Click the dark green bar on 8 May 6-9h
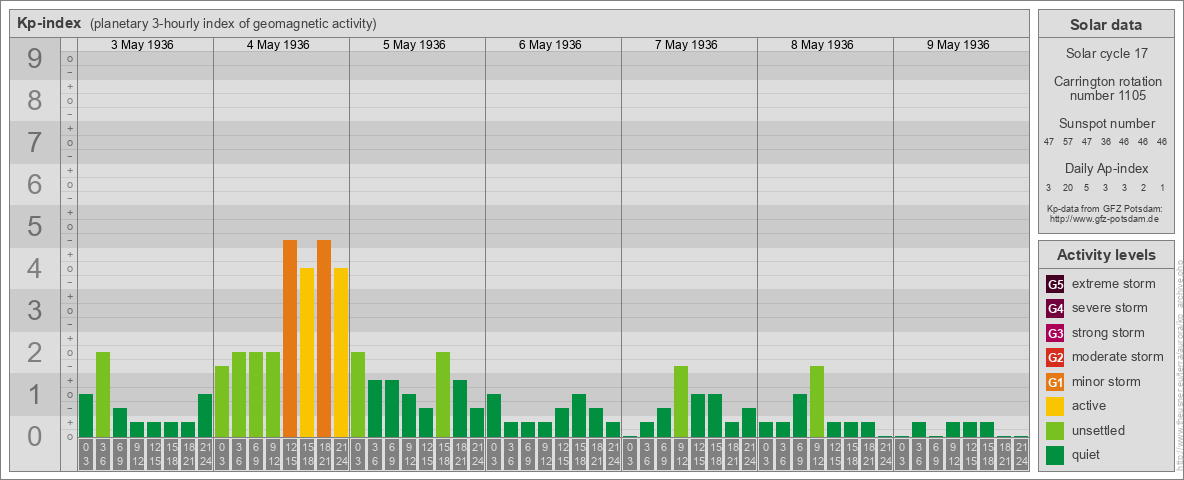Screen dimensions: 1184x480 tap(799, 416)
